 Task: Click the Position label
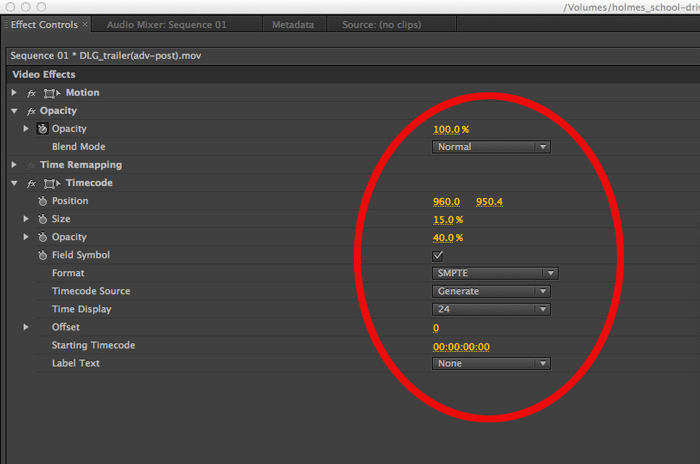coord(70,201)
